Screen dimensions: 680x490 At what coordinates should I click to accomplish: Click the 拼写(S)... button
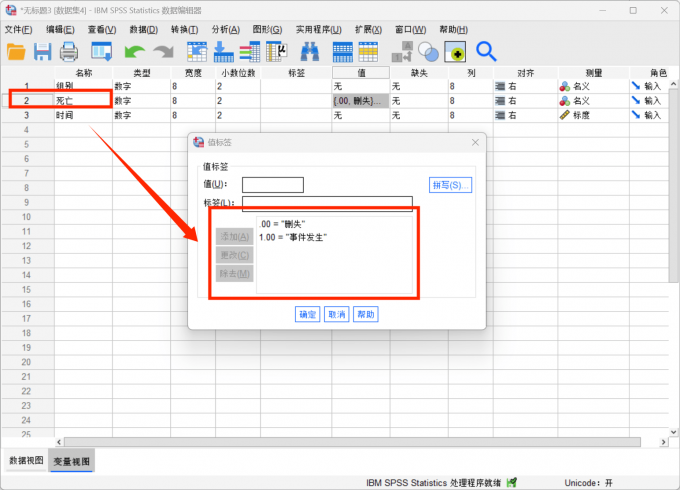point(450,185)
